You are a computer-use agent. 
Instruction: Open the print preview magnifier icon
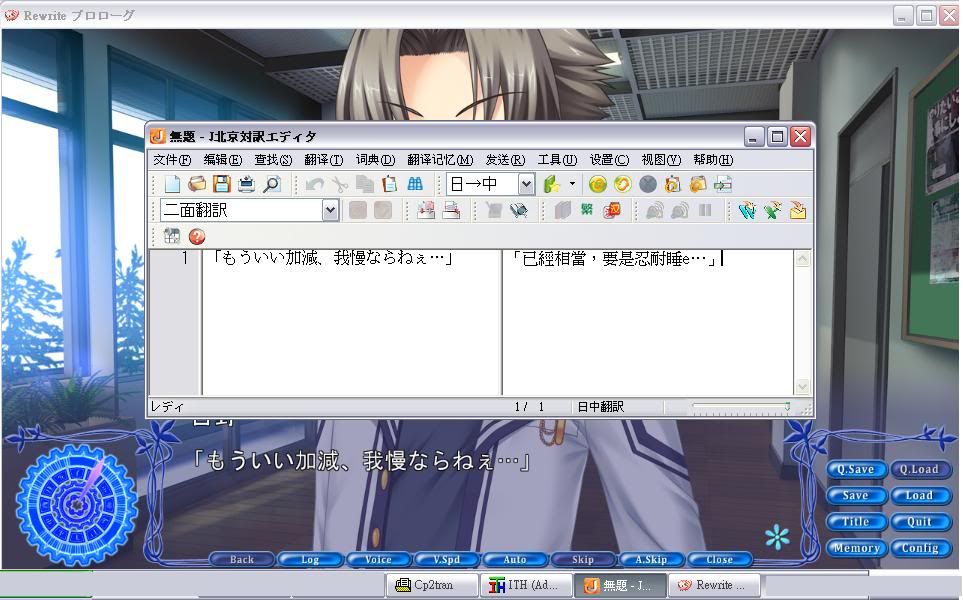pyautogui.click(x=271, y=184)
